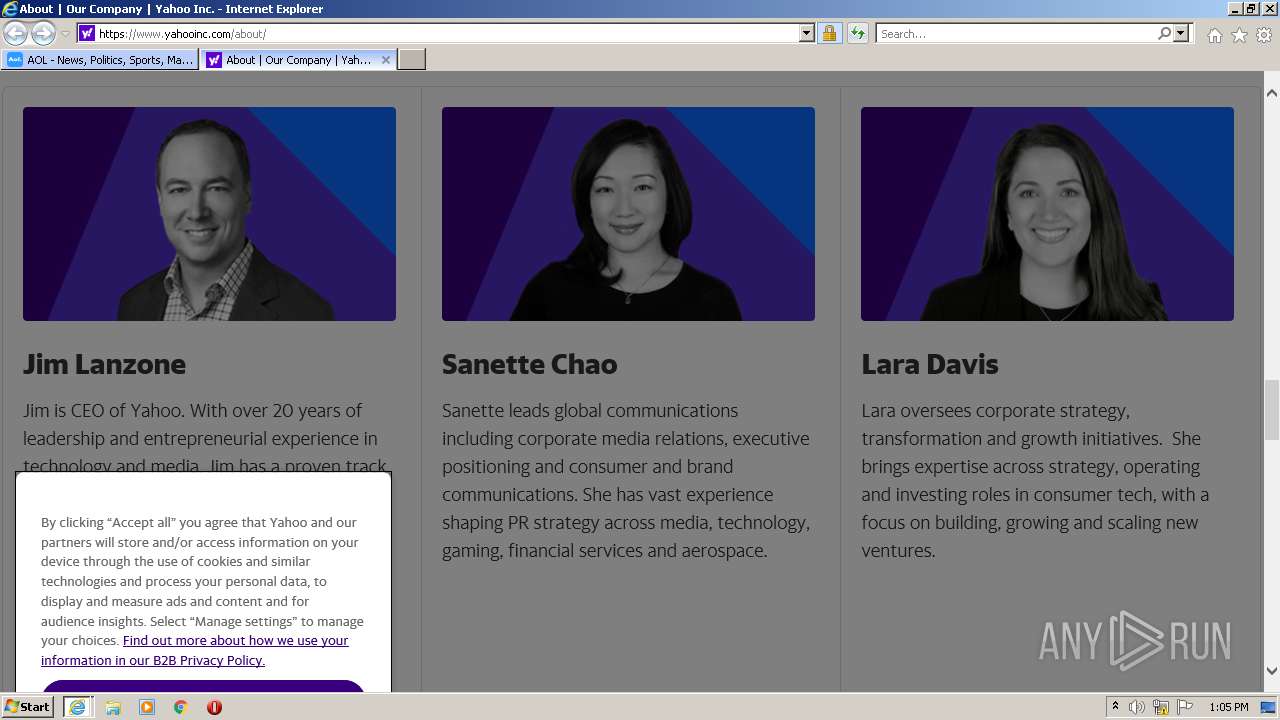This screenshot has height=720, width=1280.
Task: Expand the address bar autocomplete dropdown
Action: tap(807, 33)
